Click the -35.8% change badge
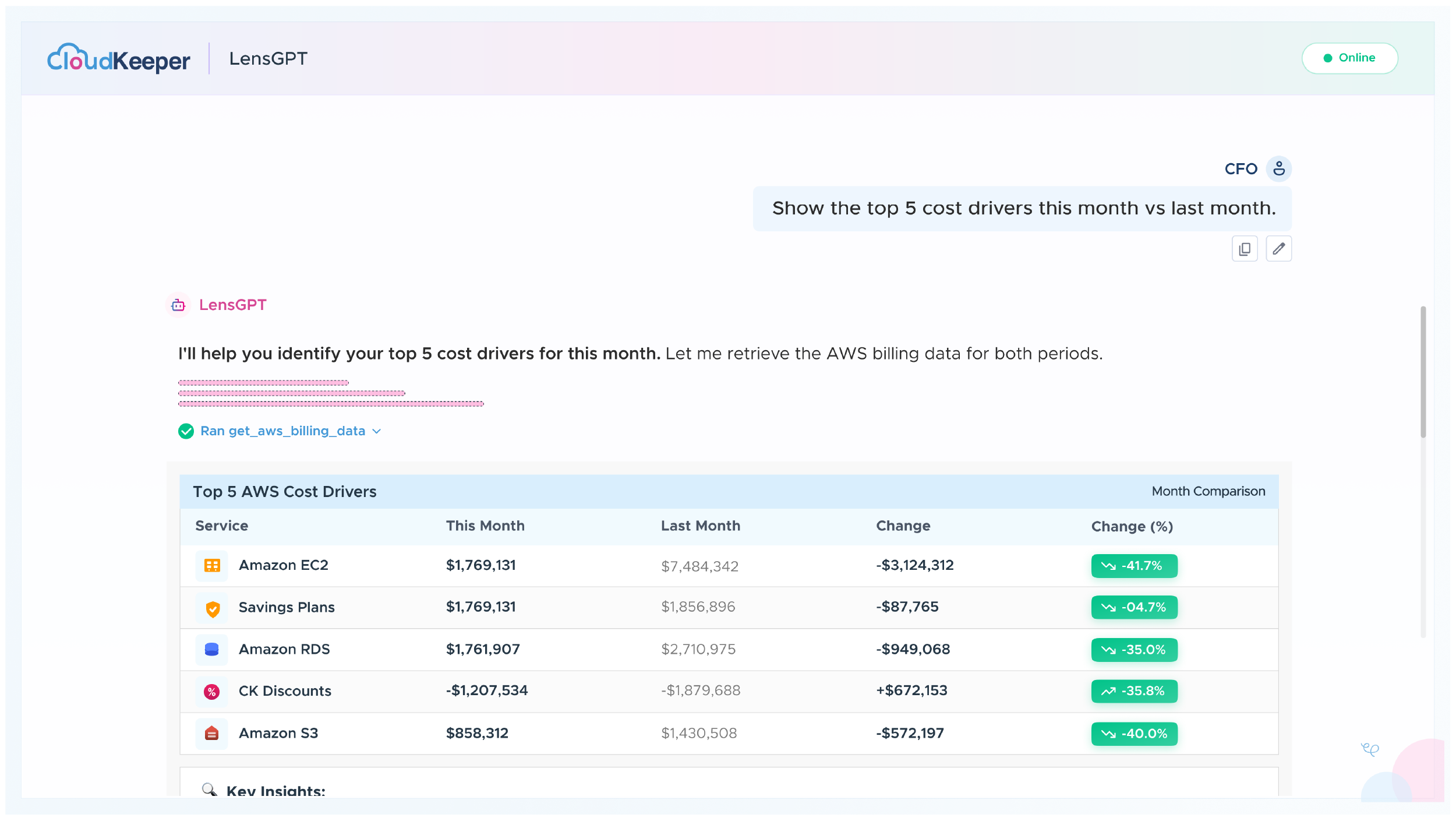This screenshot has height=821, width=1456. pyautogui.click(x=1134, y=691)
